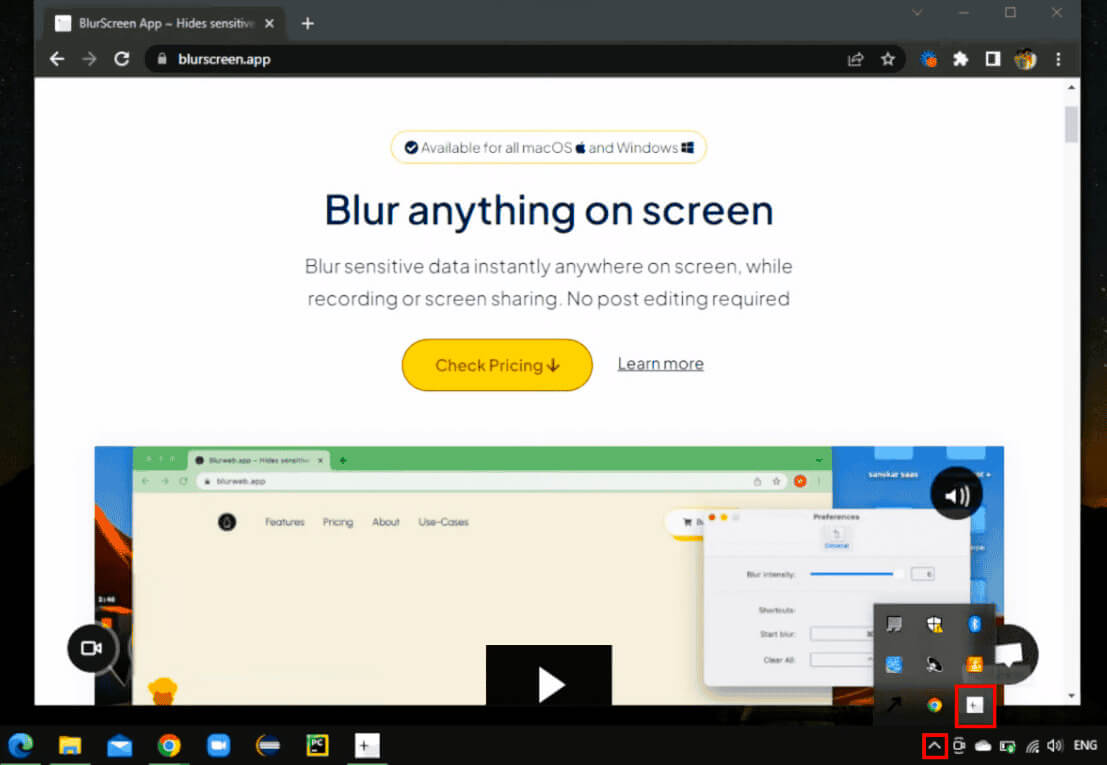Viewport: 1107px width, 765px height.
Task: Open a new browser tab
Action: [x=307, y=23]
